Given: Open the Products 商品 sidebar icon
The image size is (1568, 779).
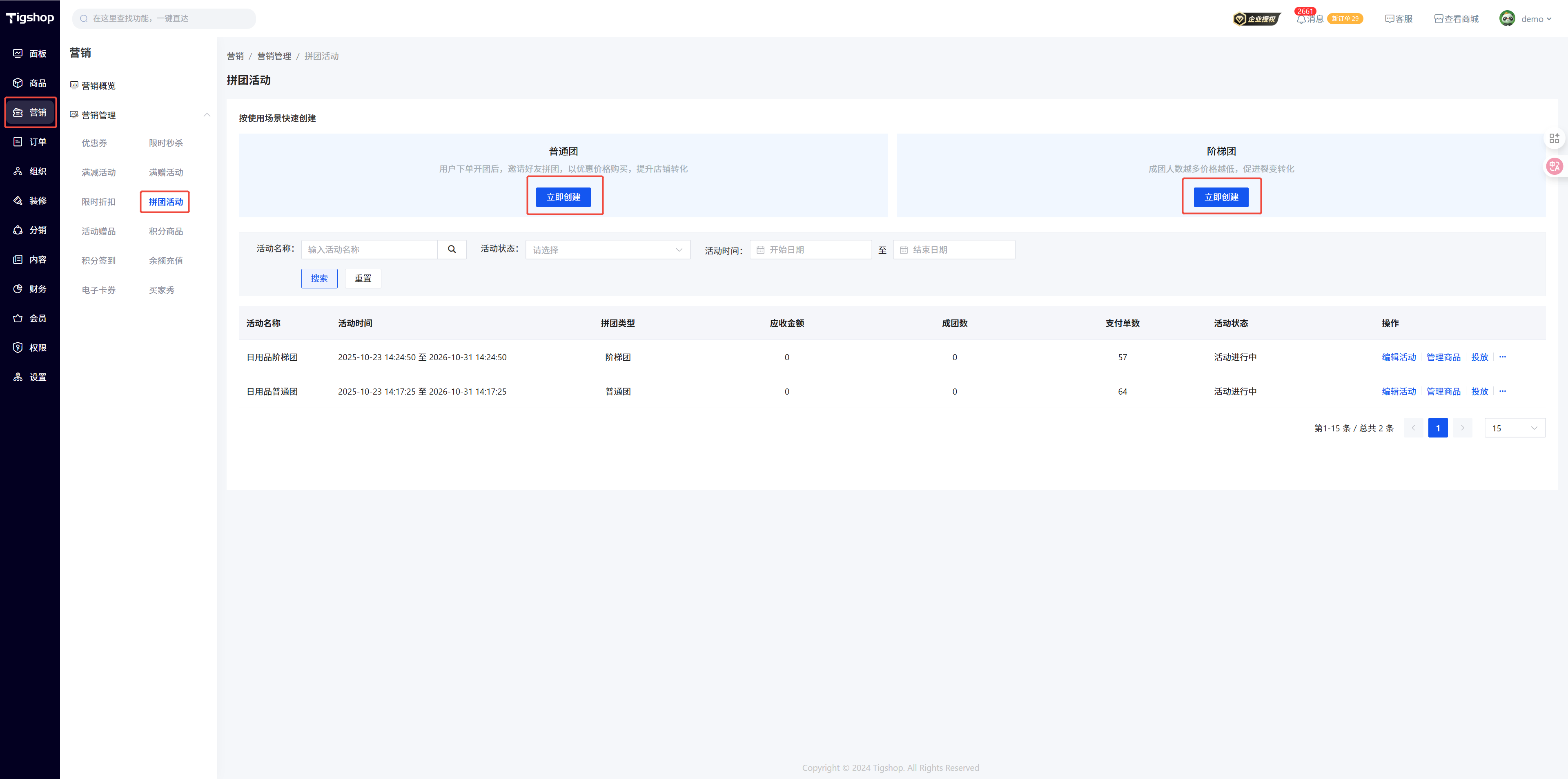Looking at the screenshot, I should click(30, 83).
